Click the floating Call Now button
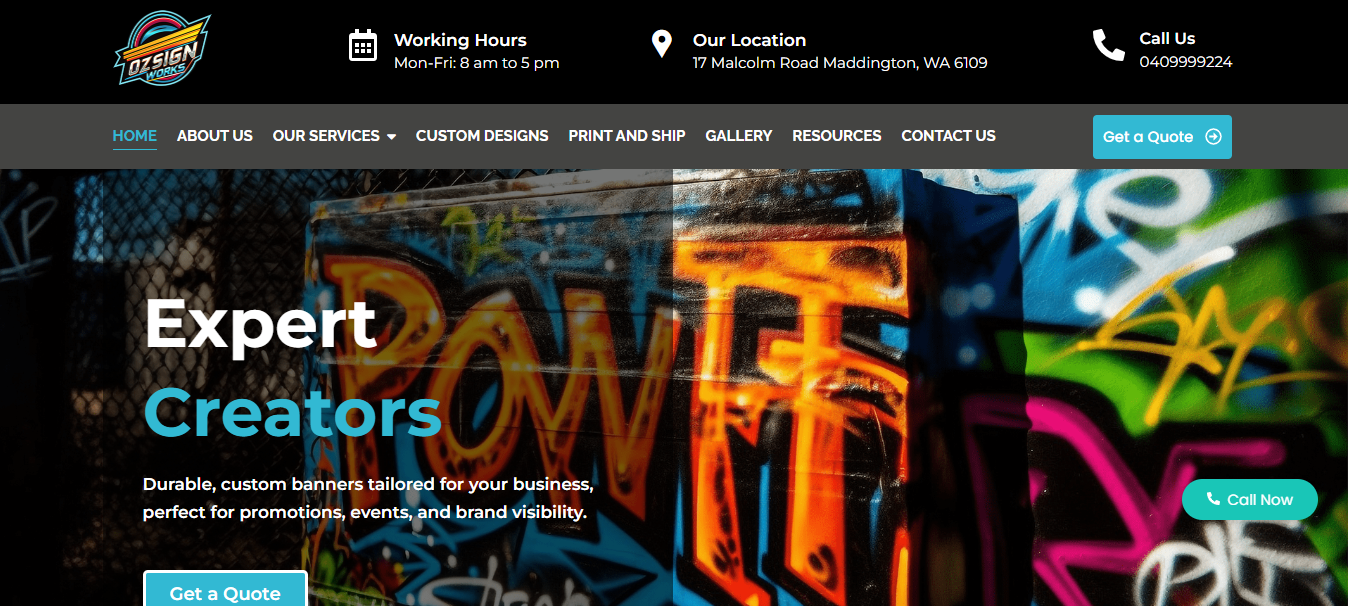The image size is (1348, 606). pos(1250,499)
